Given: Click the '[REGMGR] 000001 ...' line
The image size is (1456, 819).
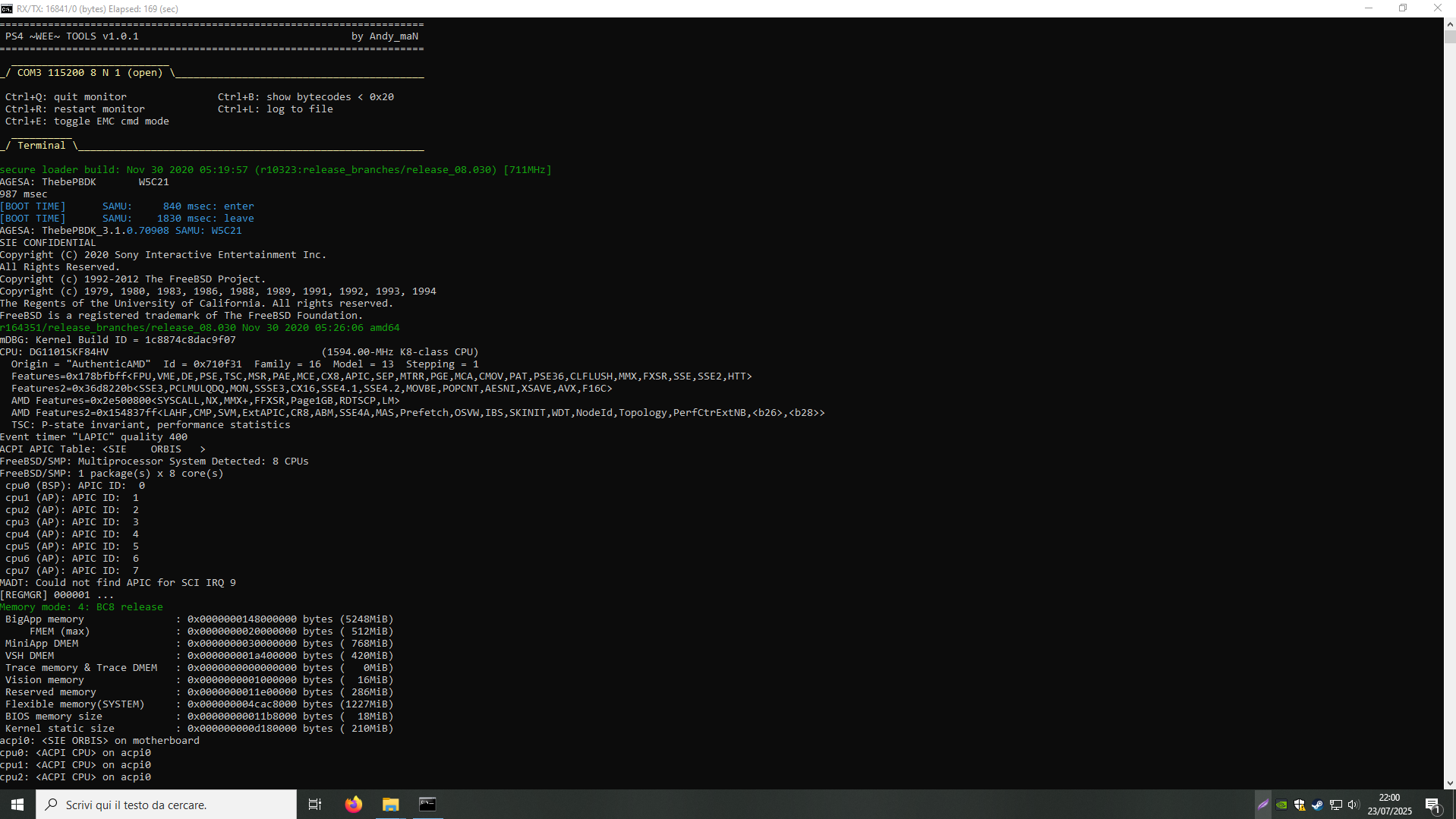Looking at the screenshot, I should click(x=57, y=595).
